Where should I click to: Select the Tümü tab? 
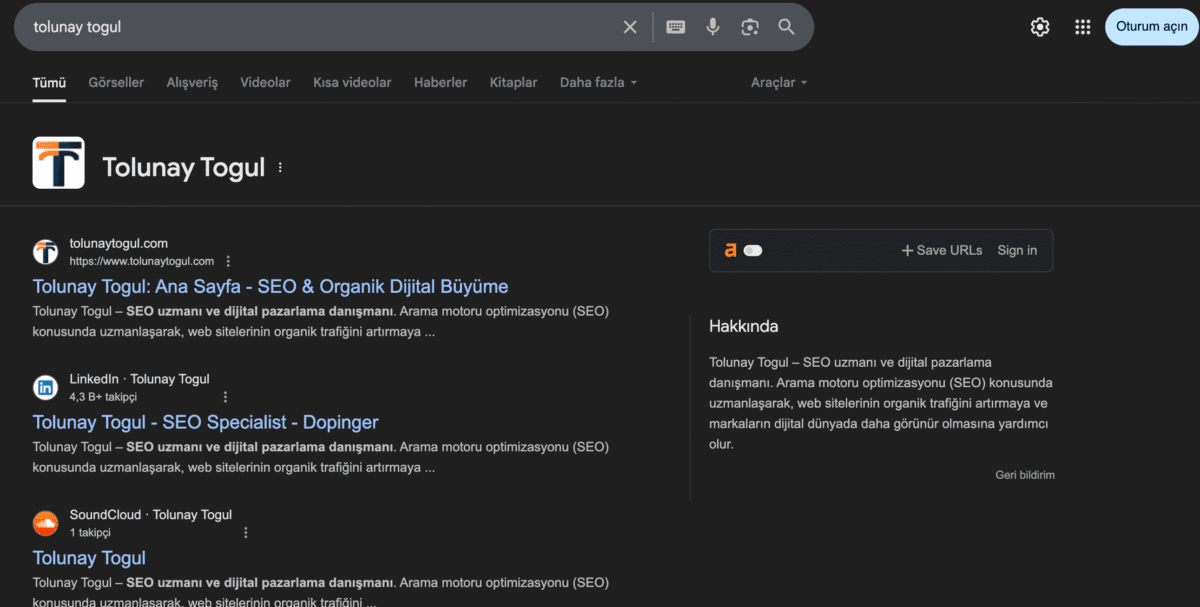click(x=49, y=82)
